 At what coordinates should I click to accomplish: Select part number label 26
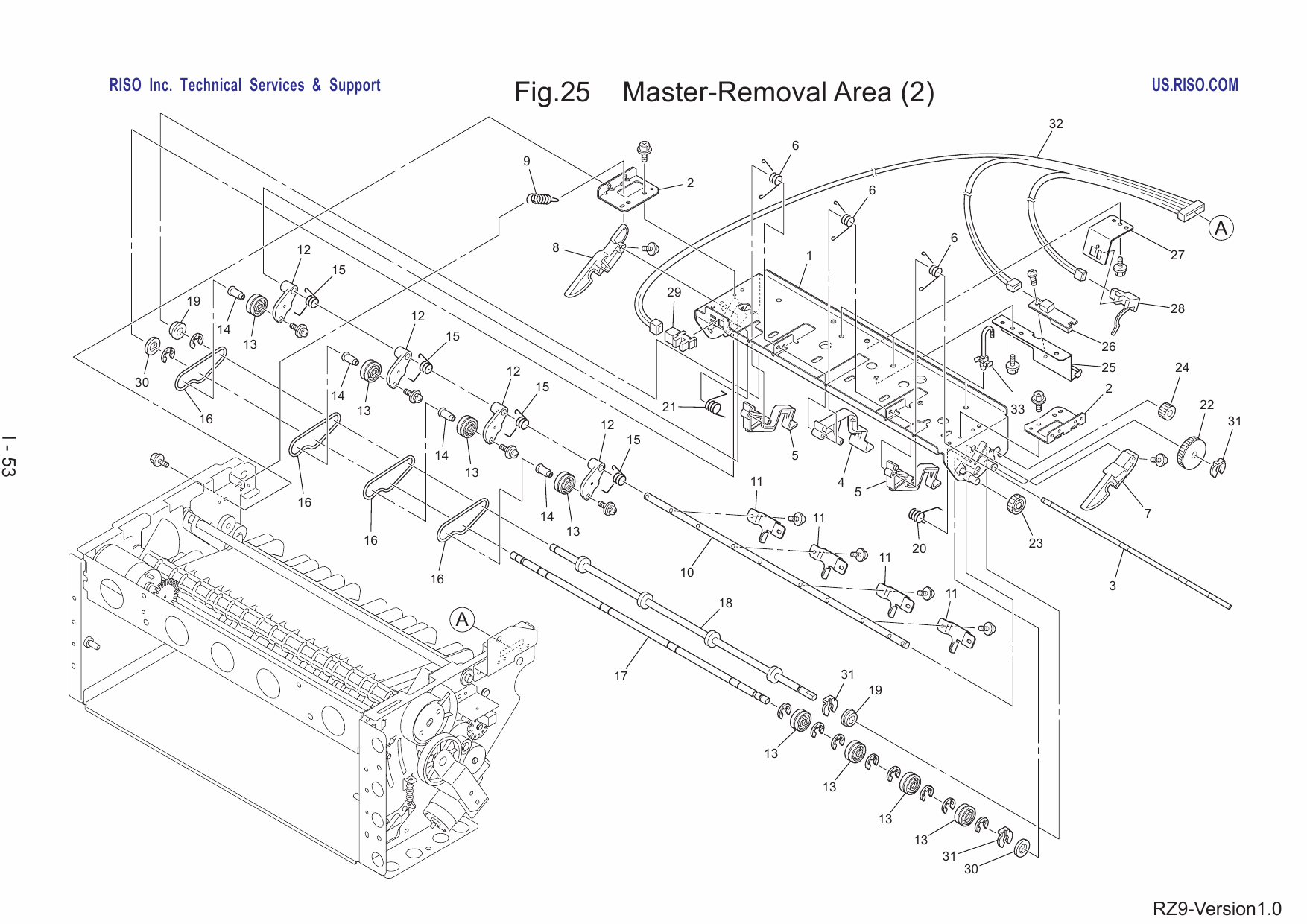1109,346
